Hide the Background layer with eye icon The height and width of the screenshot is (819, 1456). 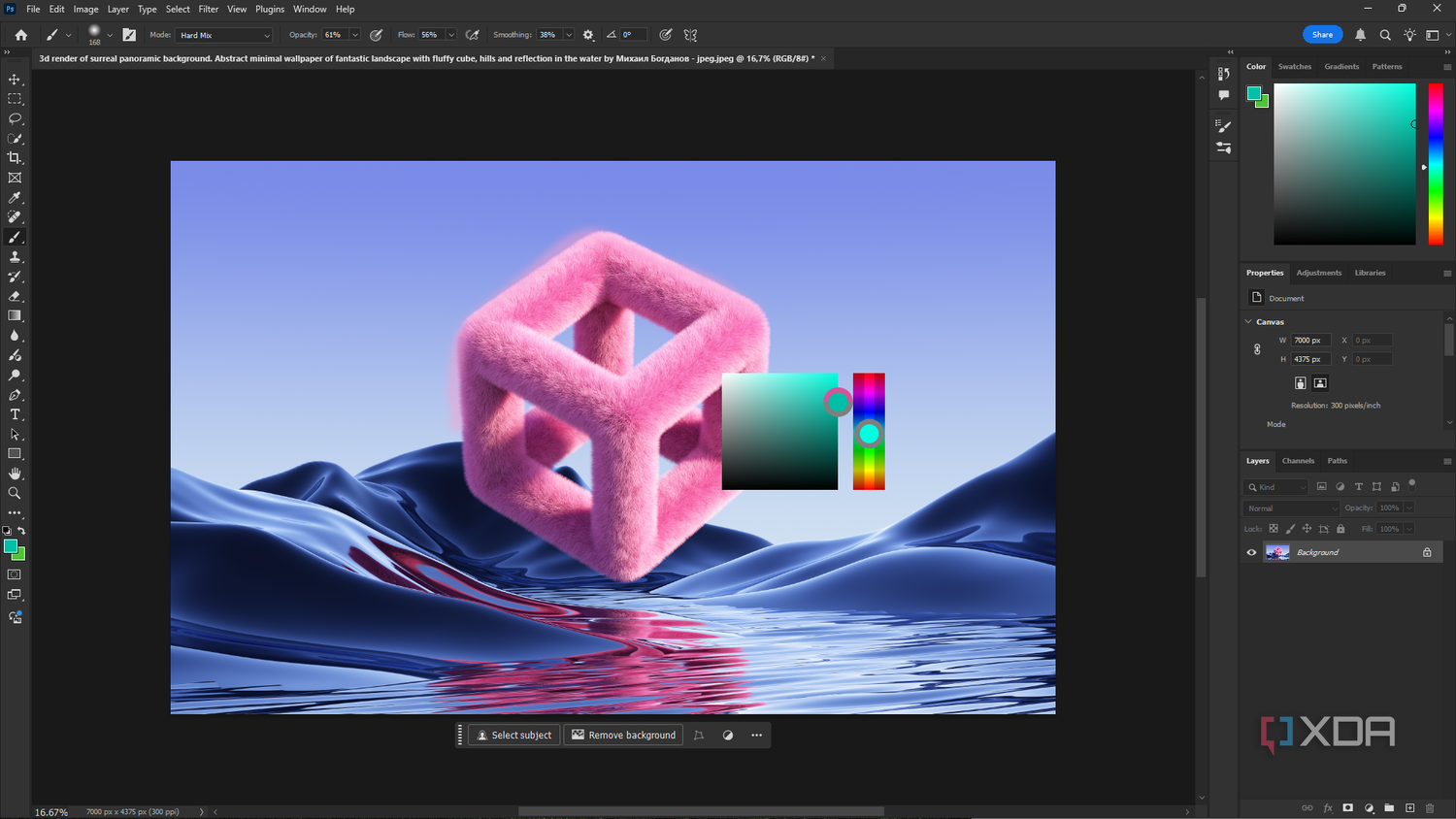(x=1251, y=552)
